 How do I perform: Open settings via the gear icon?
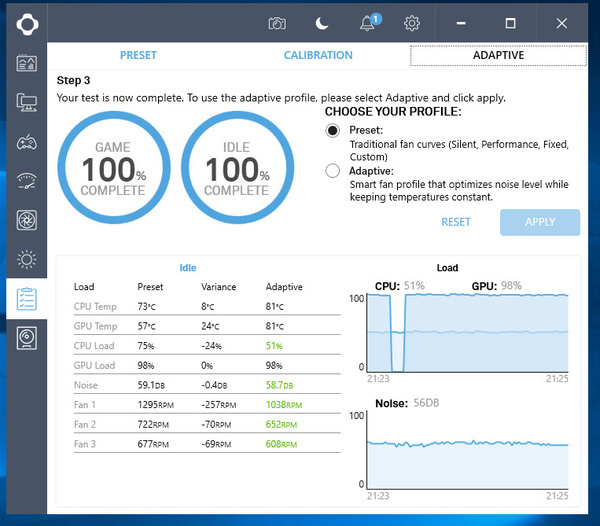tap(411, 23)
